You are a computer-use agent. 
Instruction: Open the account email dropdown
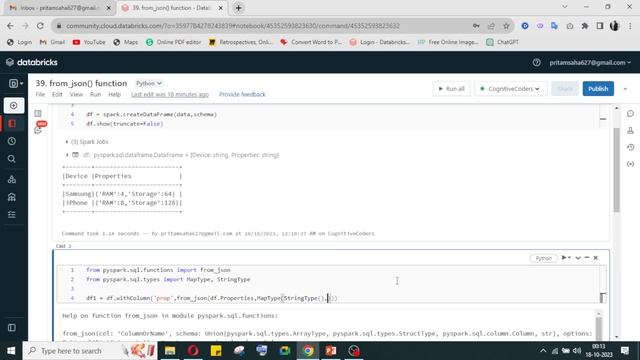(590, 62)
